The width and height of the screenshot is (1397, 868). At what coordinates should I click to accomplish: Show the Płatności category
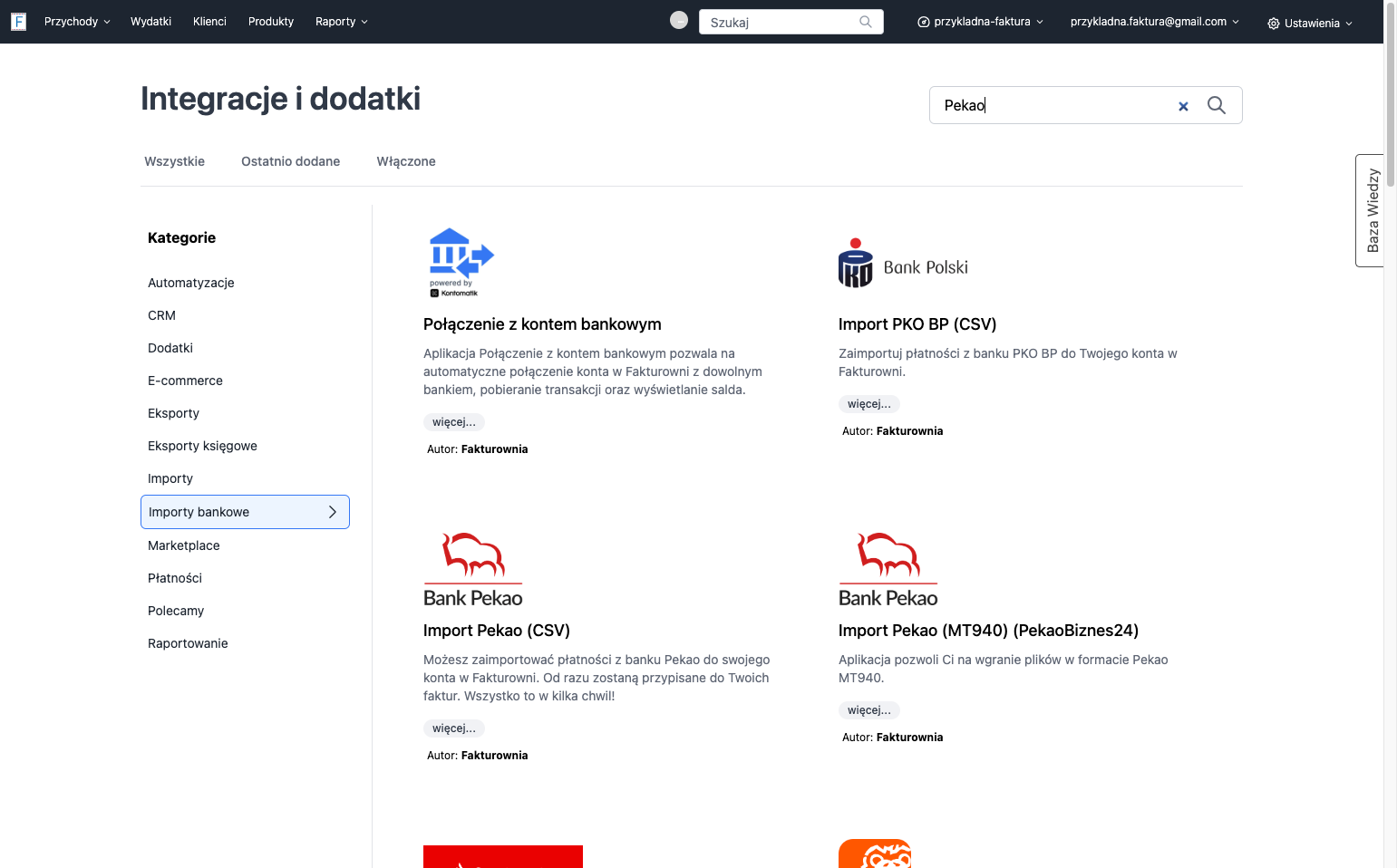175,578
